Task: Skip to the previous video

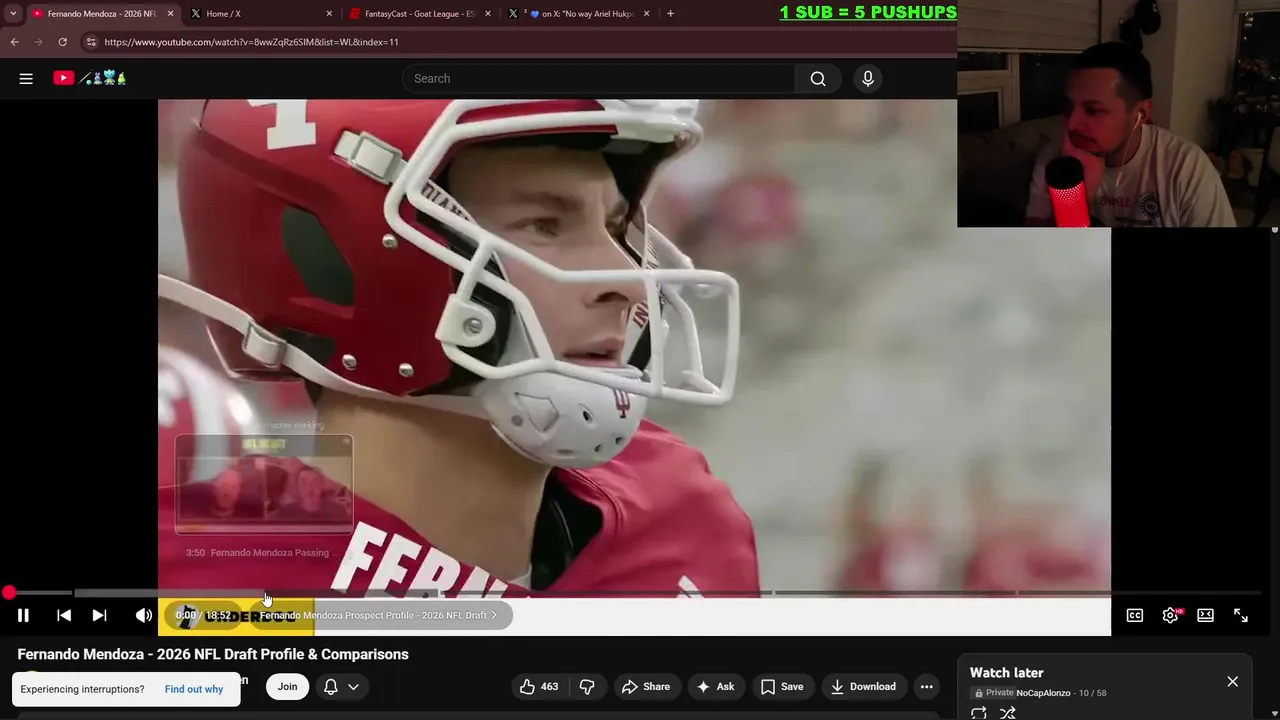Action: coord(64,615)
